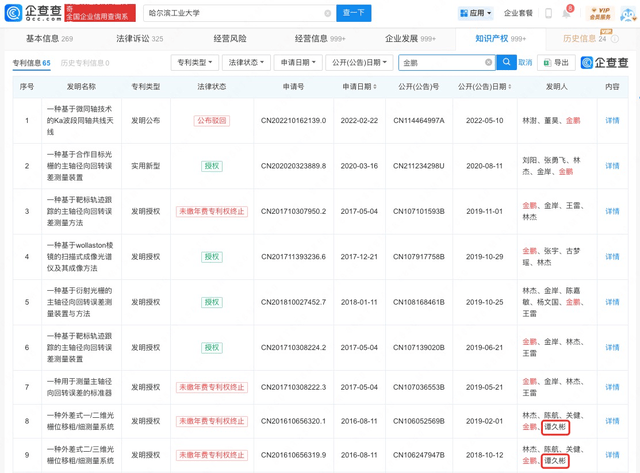Screen dimensions: 640x473
Task: Open the 申请日期 filter dropdown
Action: pos(297,62)
